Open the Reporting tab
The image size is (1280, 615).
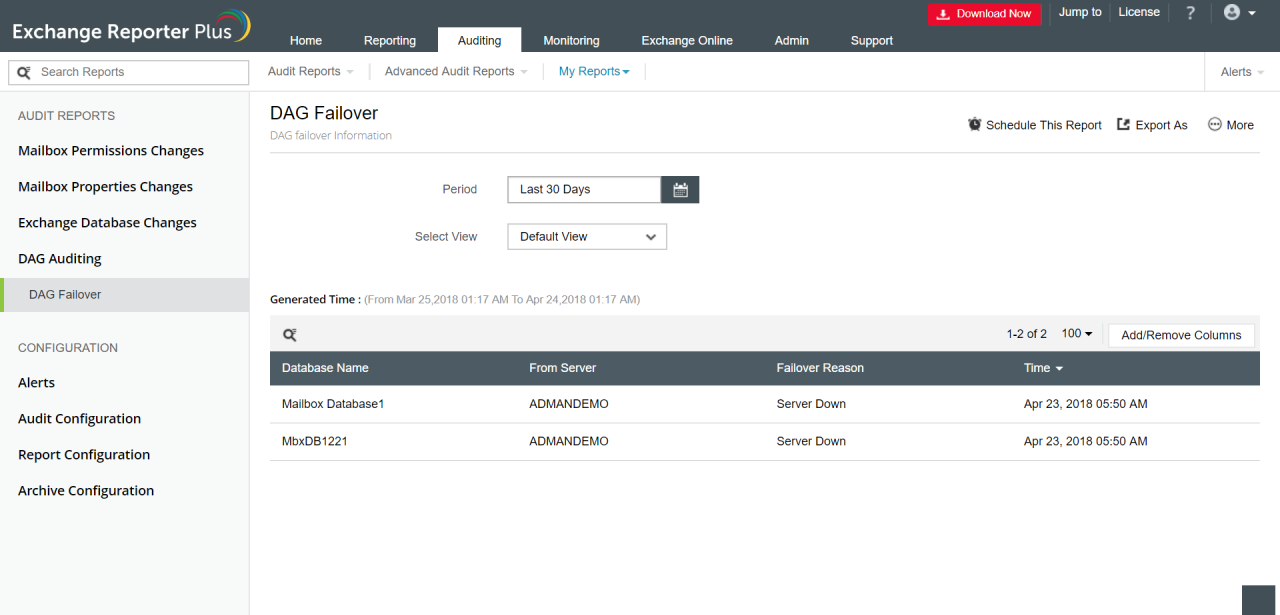coord(390,41)
